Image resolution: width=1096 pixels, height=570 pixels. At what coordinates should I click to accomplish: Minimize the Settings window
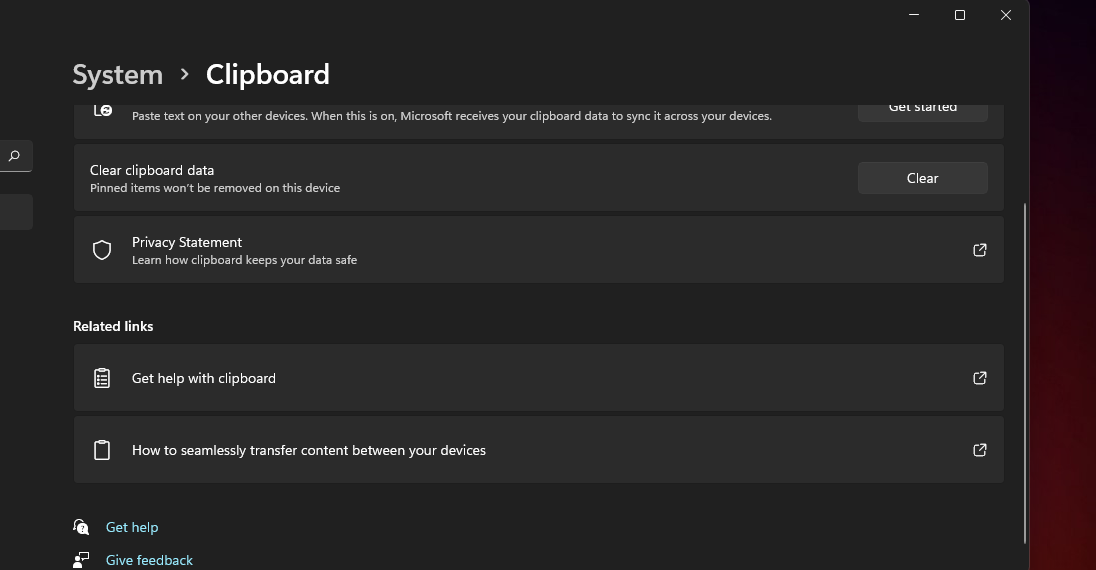(x=914, y=15)
